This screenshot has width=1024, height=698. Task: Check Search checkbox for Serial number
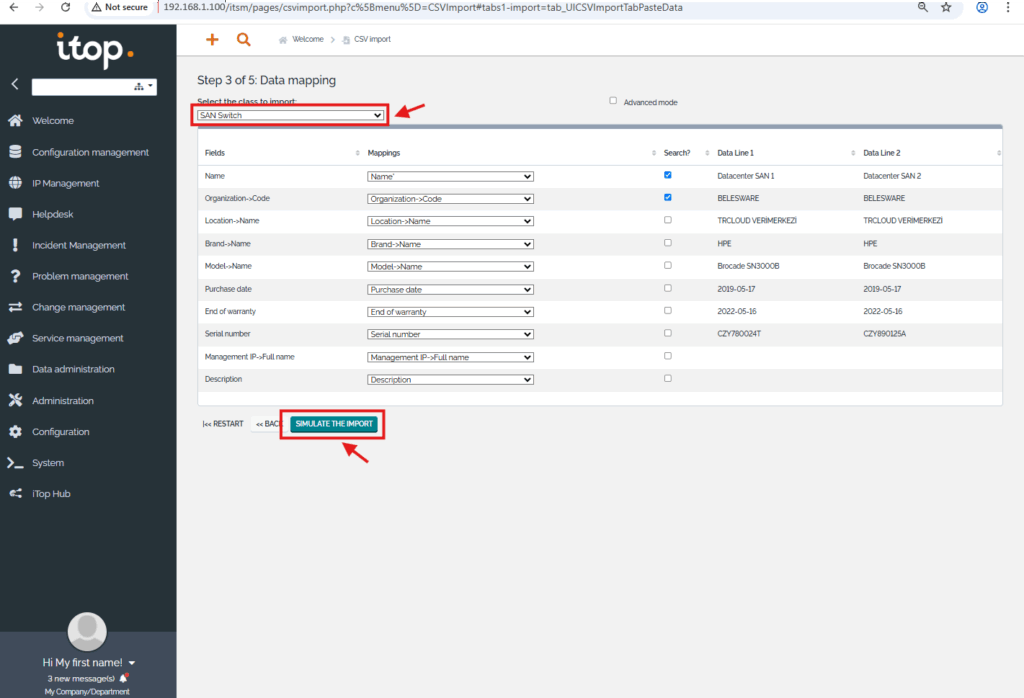coord(667,333)
